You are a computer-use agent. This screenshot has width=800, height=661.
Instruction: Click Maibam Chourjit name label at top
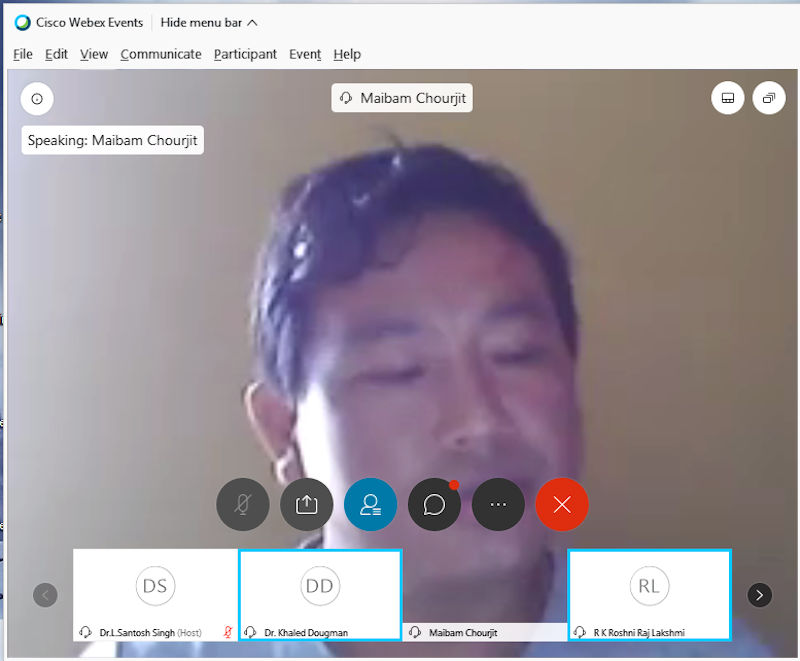402,98
